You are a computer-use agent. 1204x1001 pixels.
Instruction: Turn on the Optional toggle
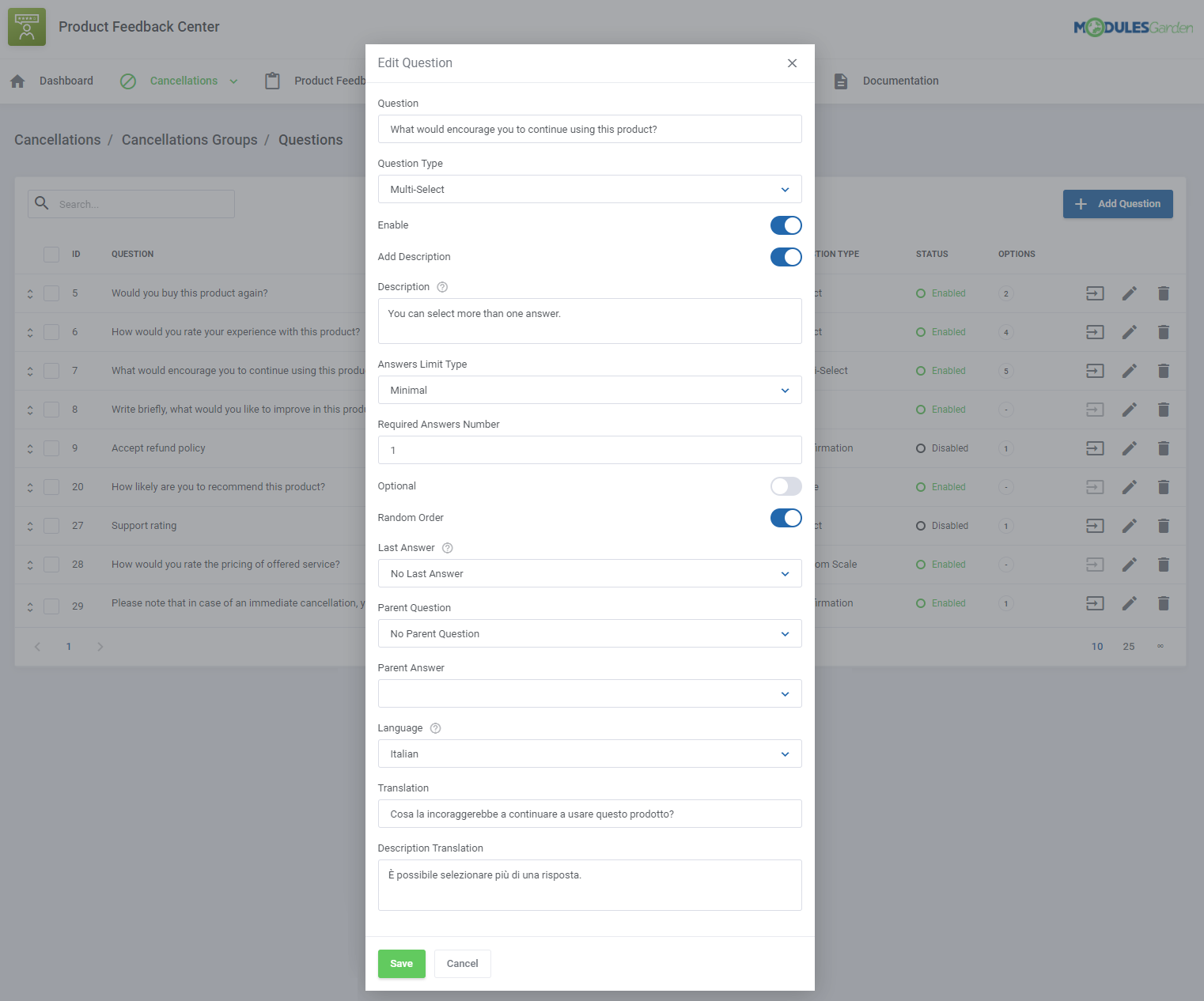[786, 486]
